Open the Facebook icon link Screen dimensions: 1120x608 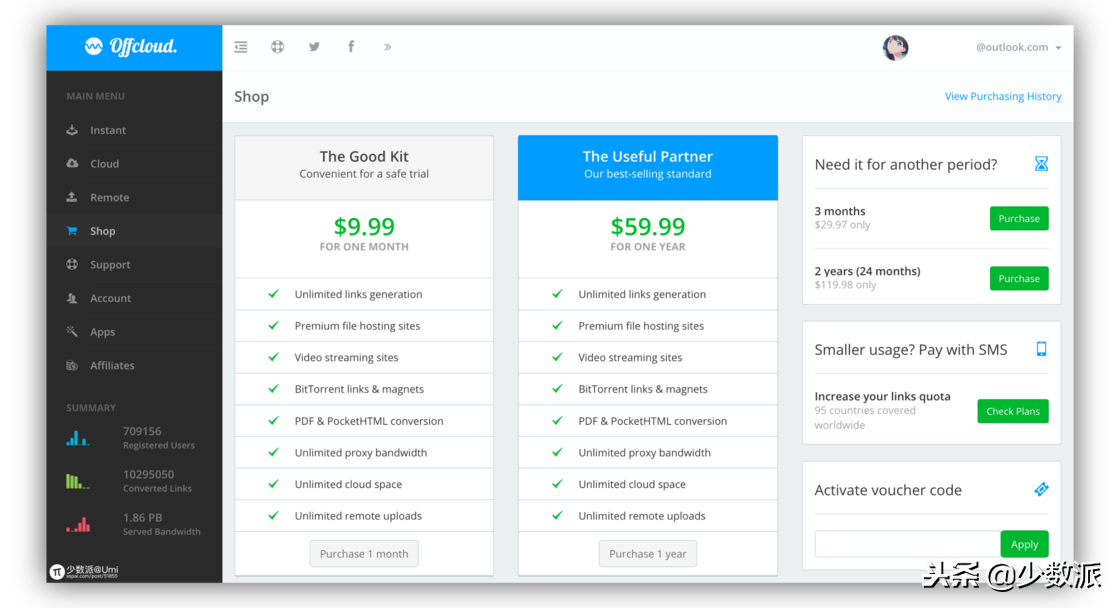351,47
